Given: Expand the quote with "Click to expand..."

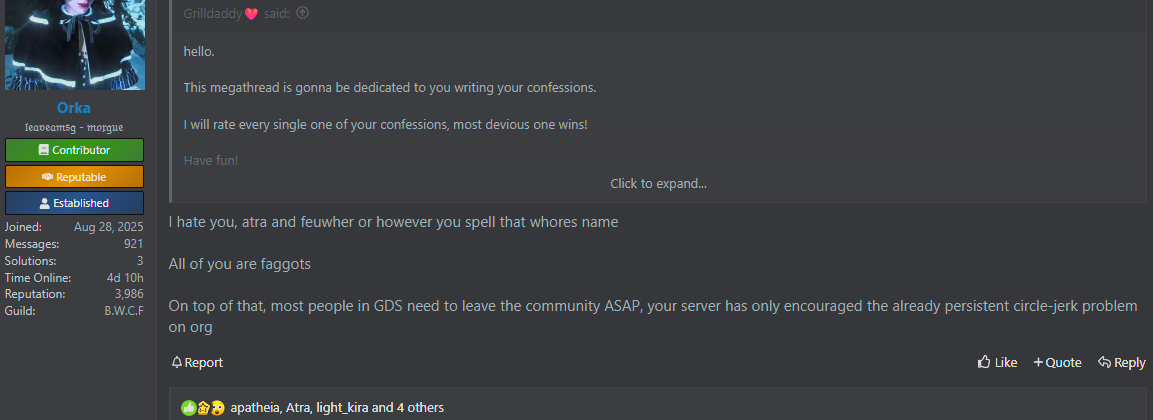Looking at the screenshot, I should click(658, 184).
